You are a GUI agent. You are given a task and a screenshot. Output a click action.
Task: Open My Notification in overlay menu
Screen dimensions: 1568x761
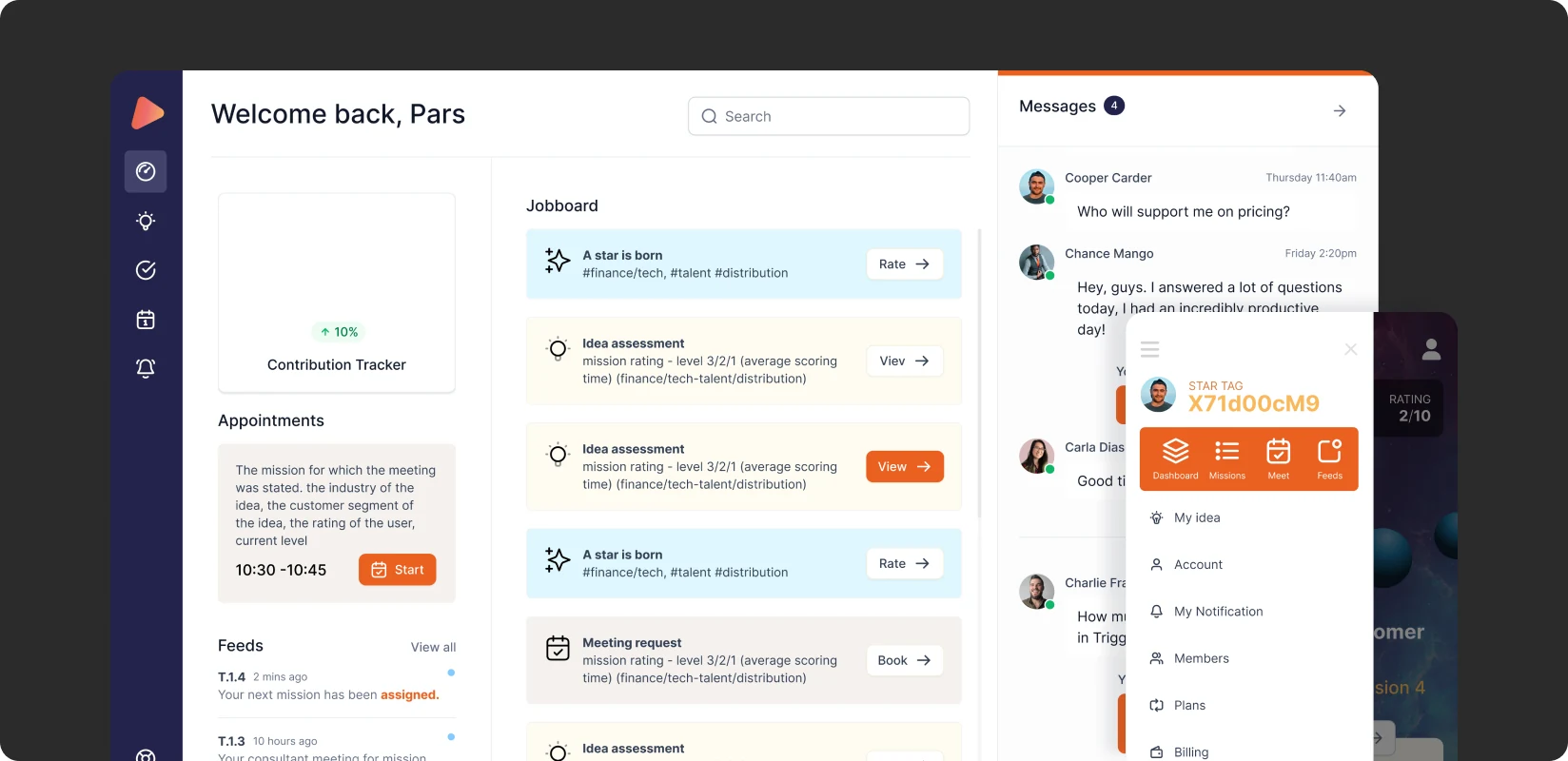pyautogui.click(x=1206, y=612)
